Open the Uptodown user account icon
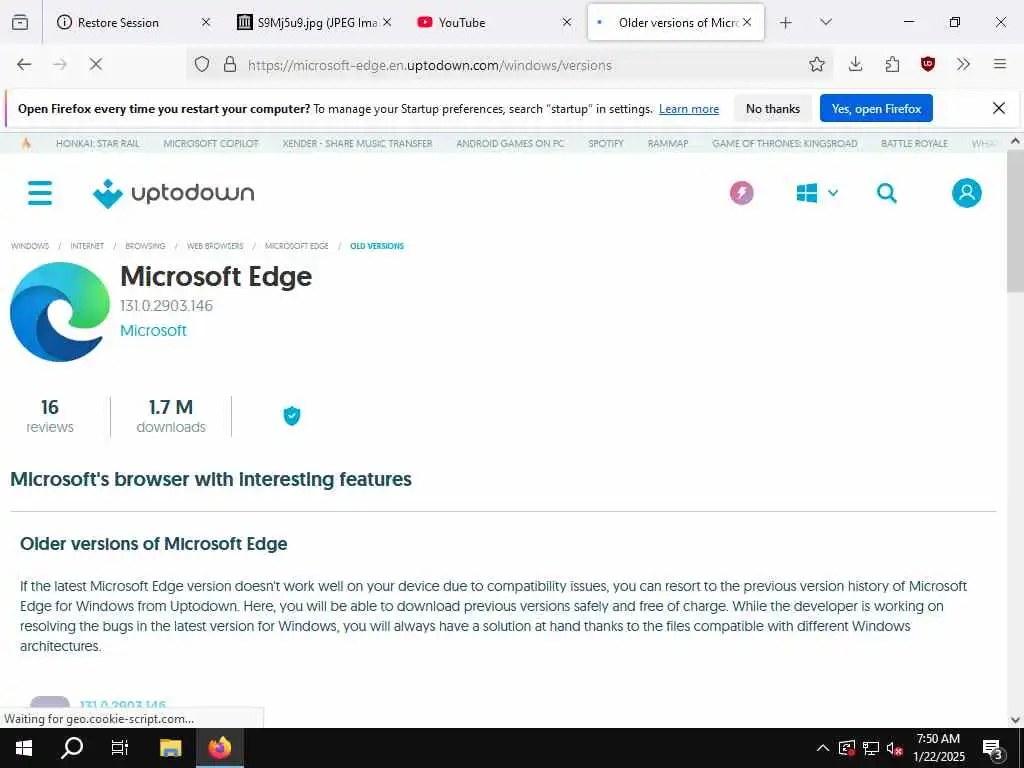This screenshot has height=768, width=1024. tap(967, 193)
